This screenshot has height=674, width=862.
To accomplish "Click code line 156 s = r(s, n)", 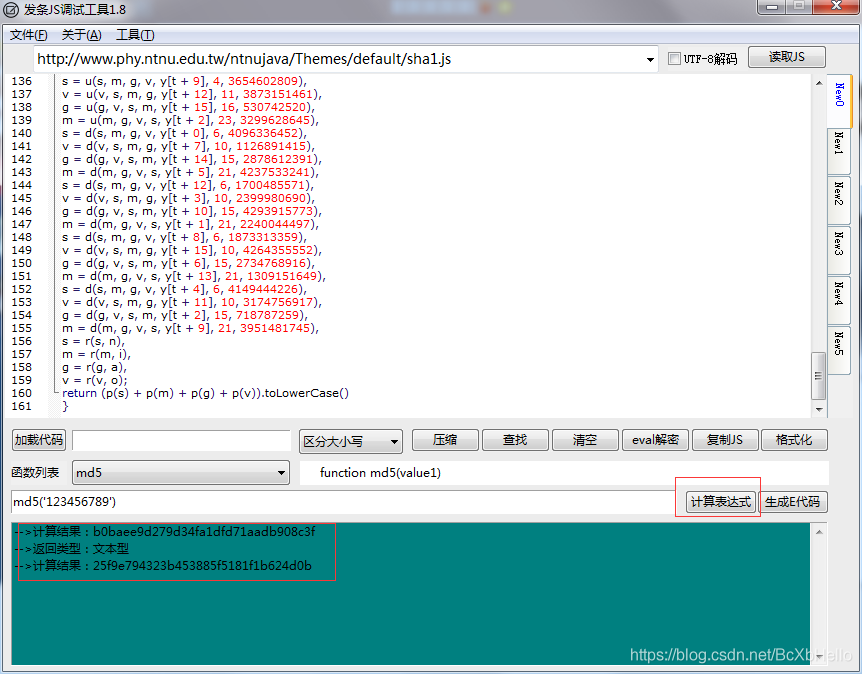I will pyautogui.click(x=93, y=341).
